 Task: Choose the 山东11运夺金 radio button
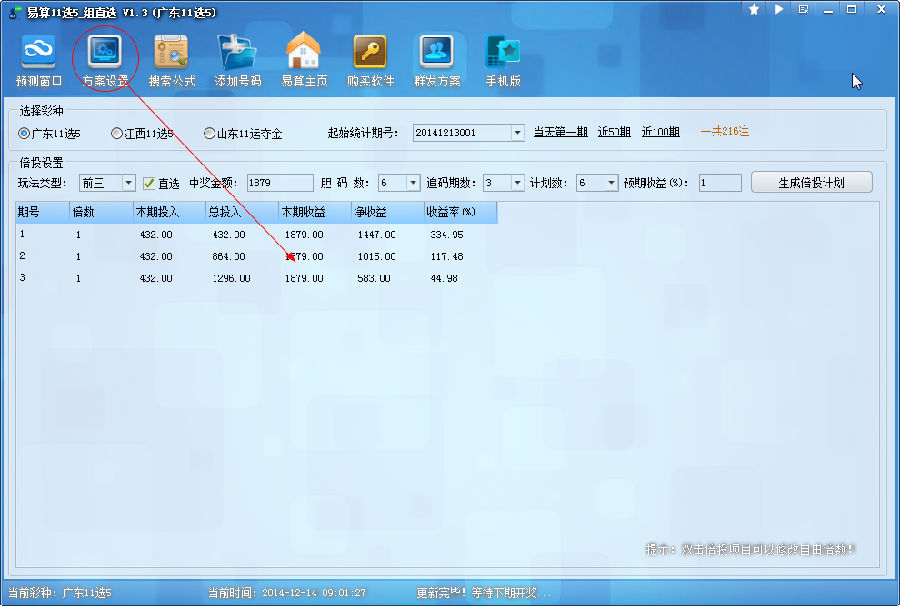click(x=209, y=133)
